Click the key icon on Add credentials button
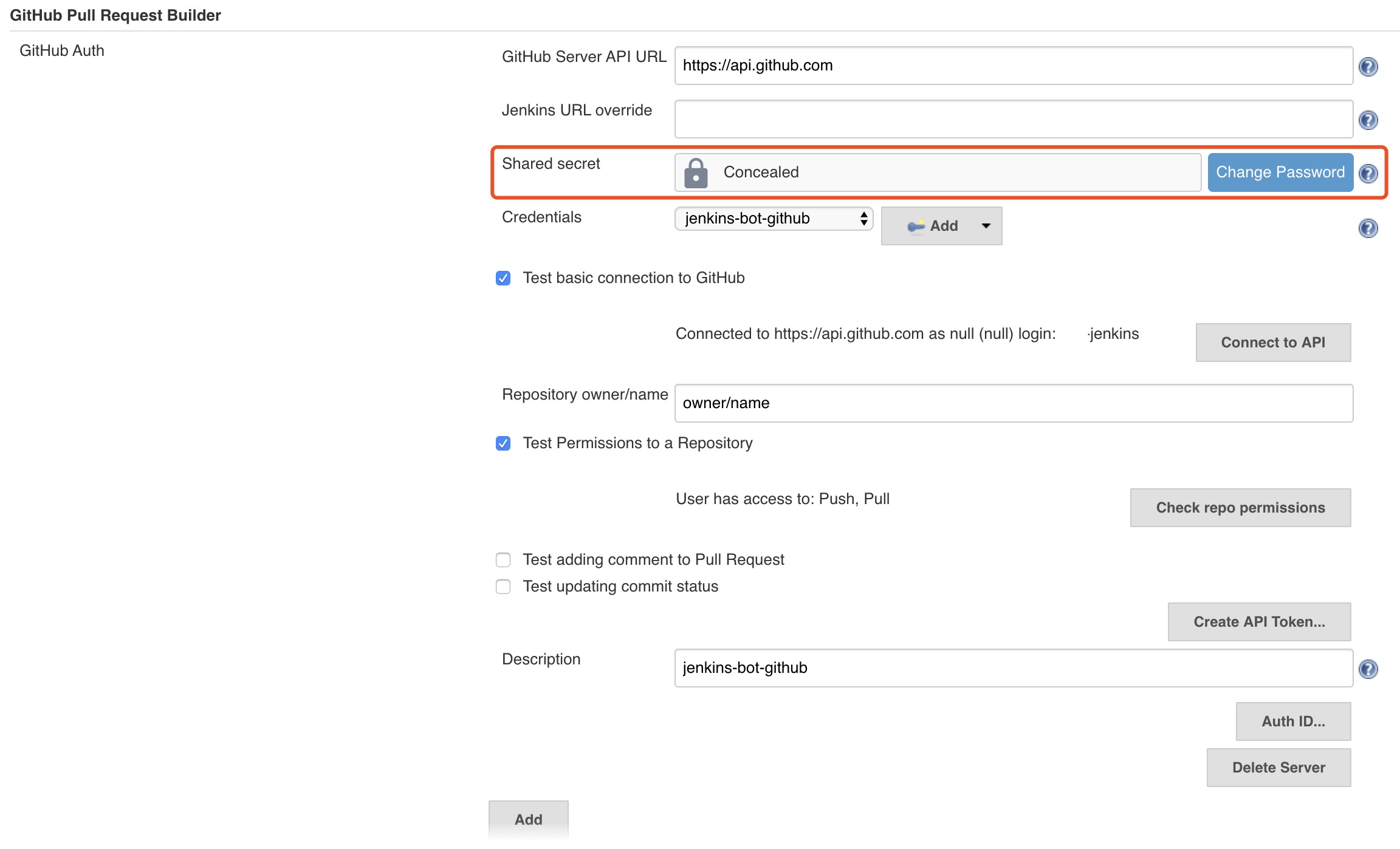Image resolution: width=1400 pixels, height=849 pixels. (x=916, y=226)
